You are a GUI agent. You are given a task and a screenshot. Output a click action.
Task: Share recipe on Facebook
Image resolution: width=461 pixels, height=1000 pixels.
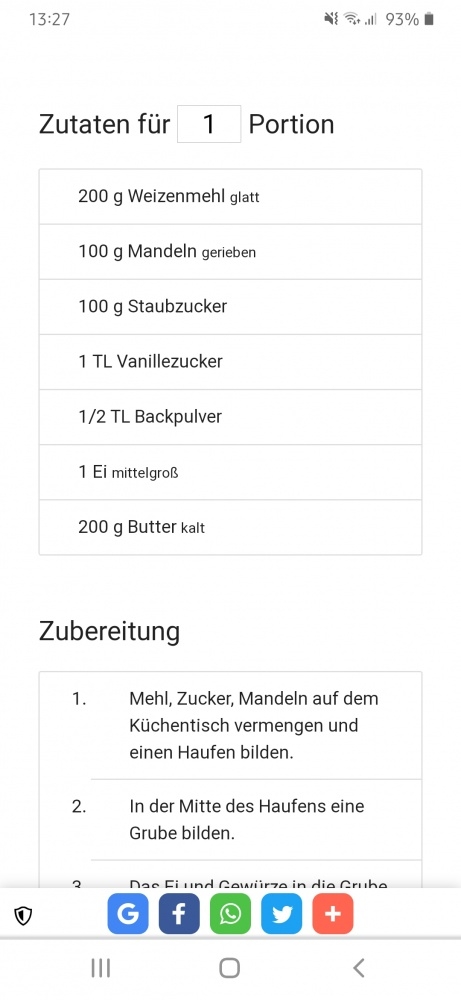pyautogui.click(x=179, y=914)
